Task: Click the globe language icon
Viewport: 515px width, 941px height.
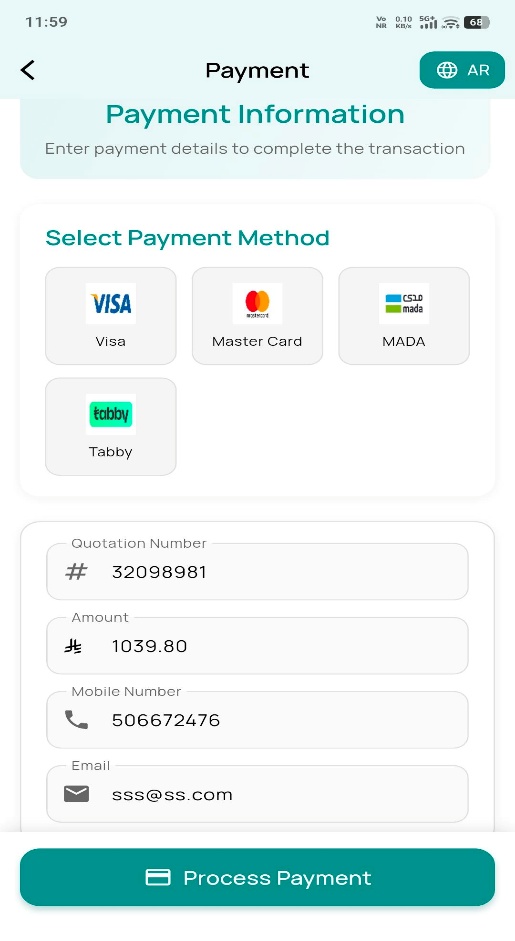Action: pyautogui.click(x=447, y=70)
